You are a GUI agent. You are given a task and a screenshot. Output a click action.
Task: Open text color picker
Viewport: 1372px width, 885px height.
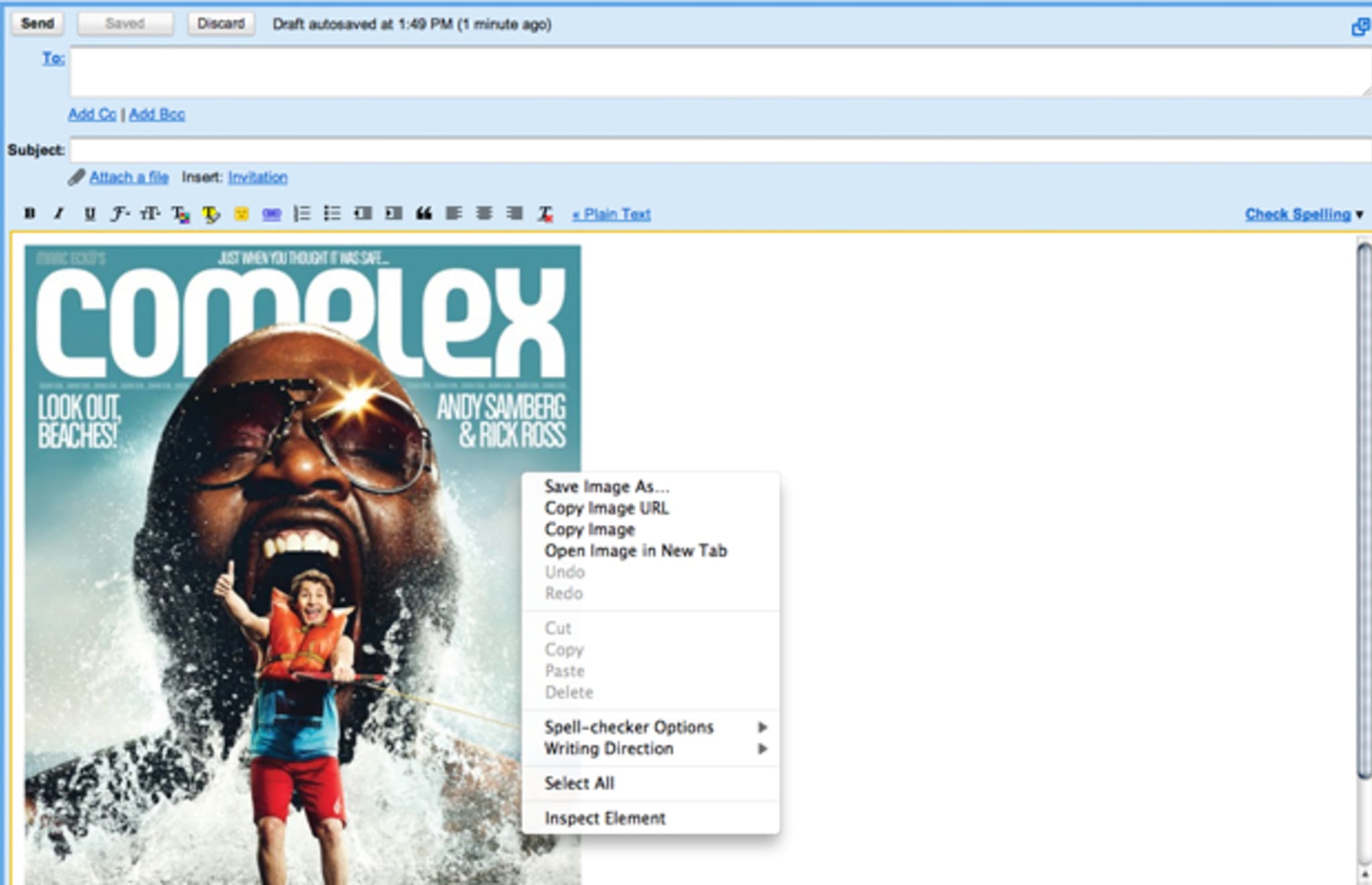(180, 214)
